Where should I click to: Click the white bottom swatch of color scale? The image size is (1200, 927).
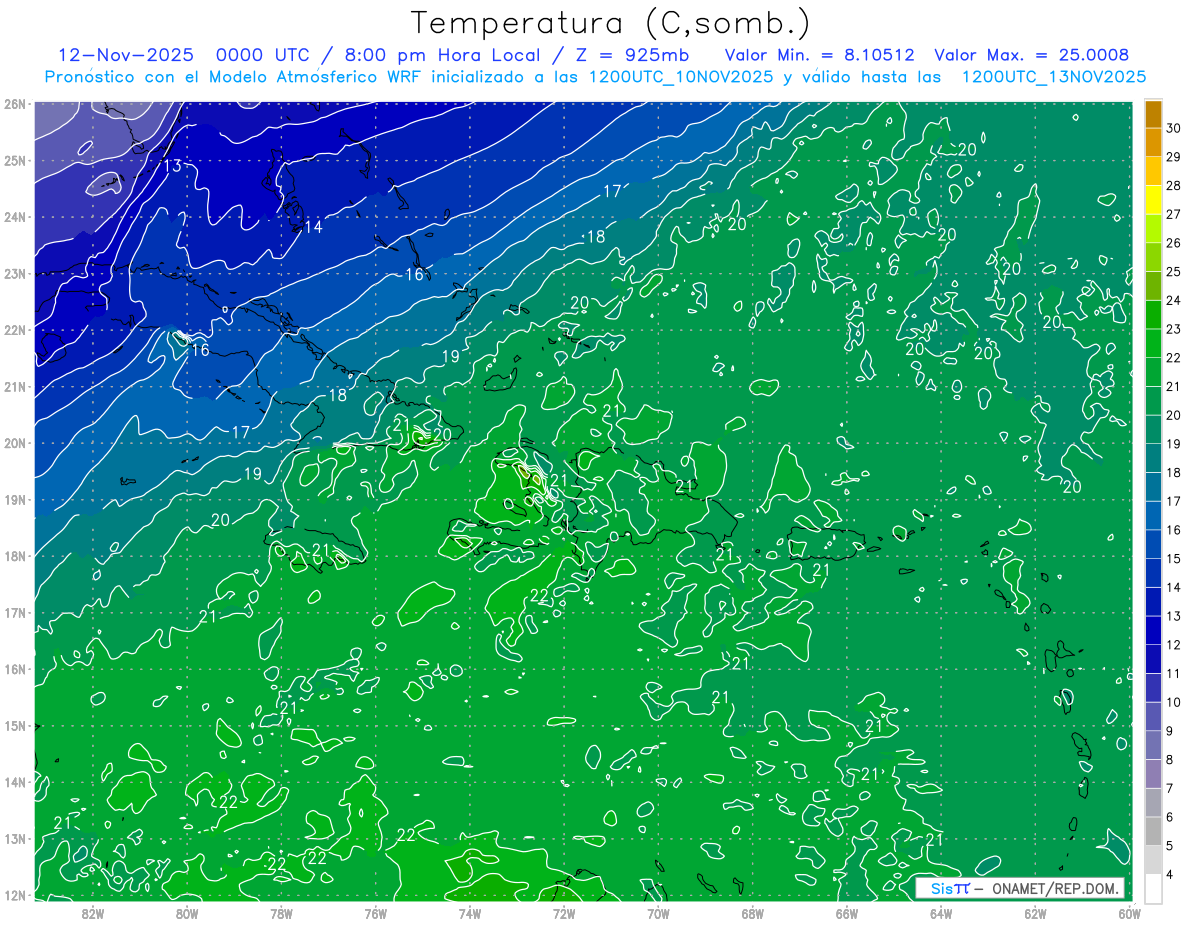click(1153, 889)
